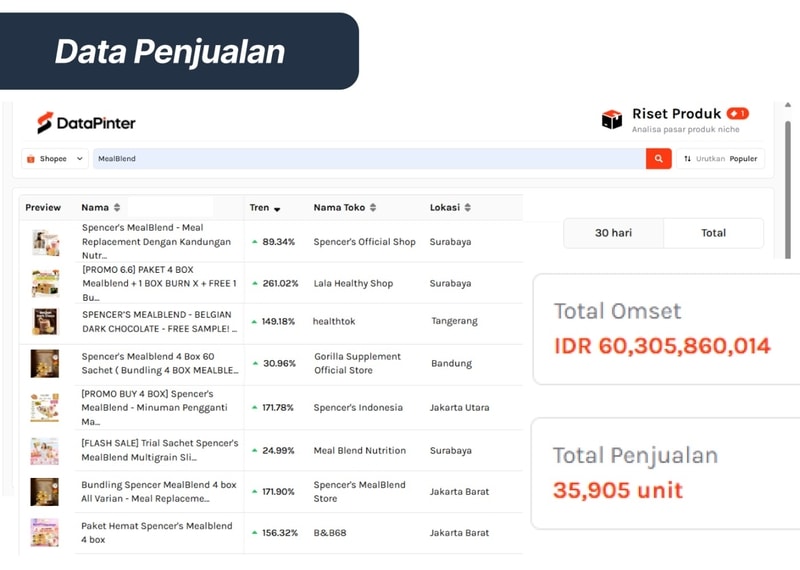Click the orange search button
The width and height of the screenshot is (800, 570).
point(658,159)
